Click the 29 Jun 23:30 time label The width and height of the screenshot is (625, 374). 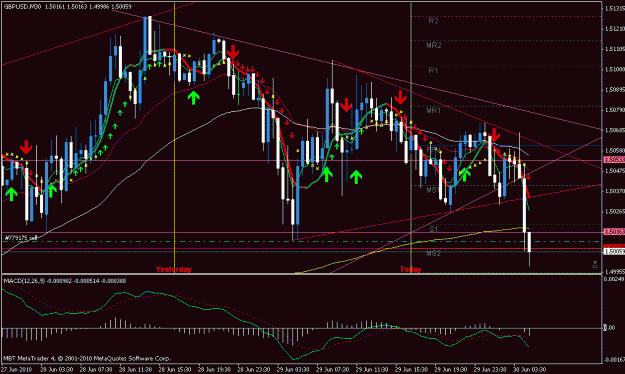pos(490,370)
